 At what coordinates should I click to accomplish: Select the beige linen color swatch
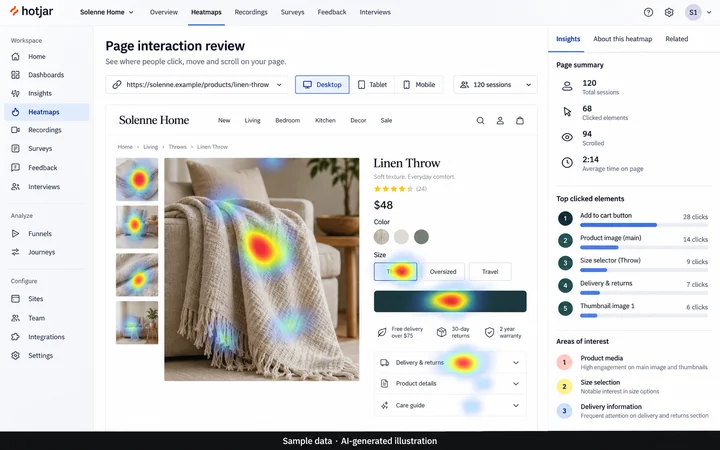381,237
